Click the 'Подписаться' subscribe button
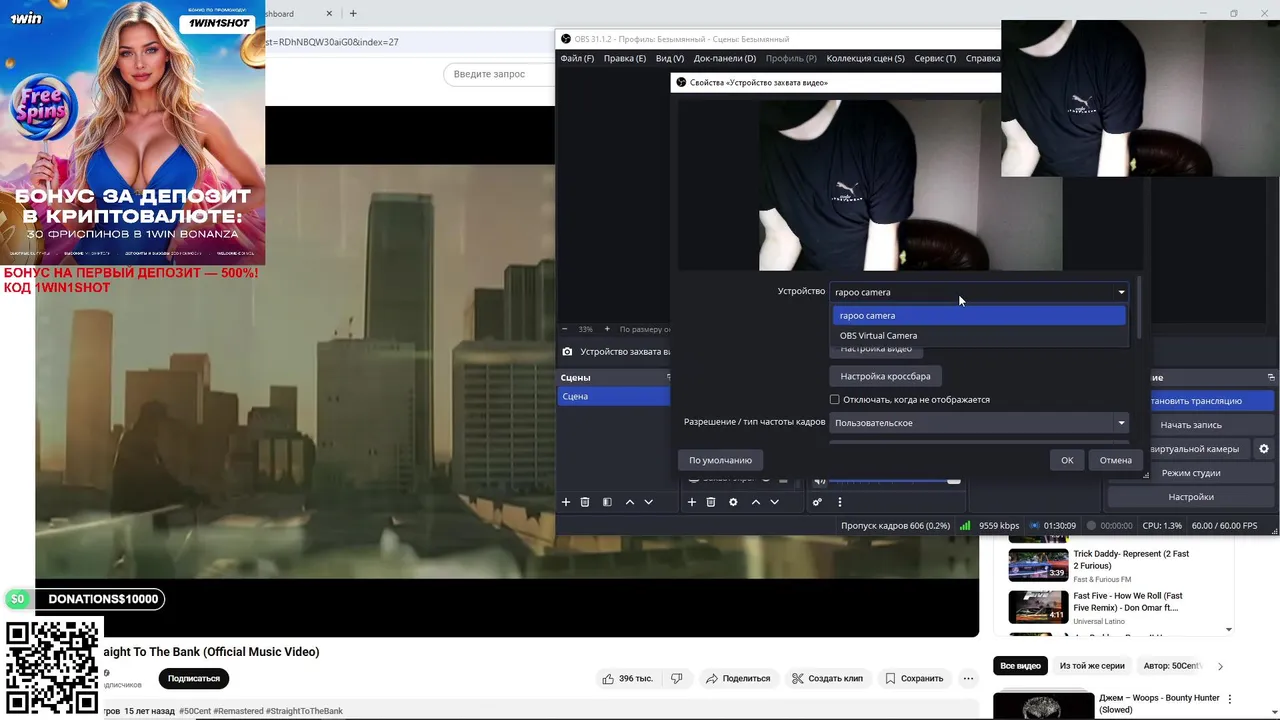1280x720 pixels. (x=193, y=678)
